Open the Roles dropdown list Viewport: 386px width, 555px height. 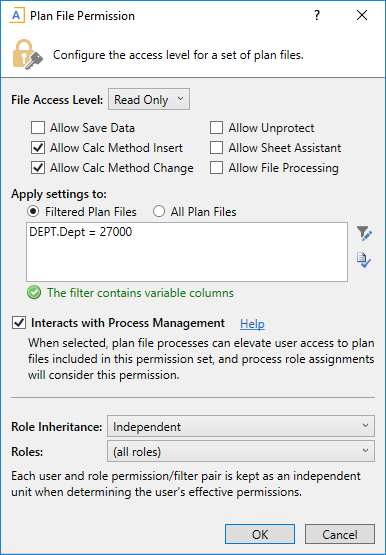click(241, 451)
